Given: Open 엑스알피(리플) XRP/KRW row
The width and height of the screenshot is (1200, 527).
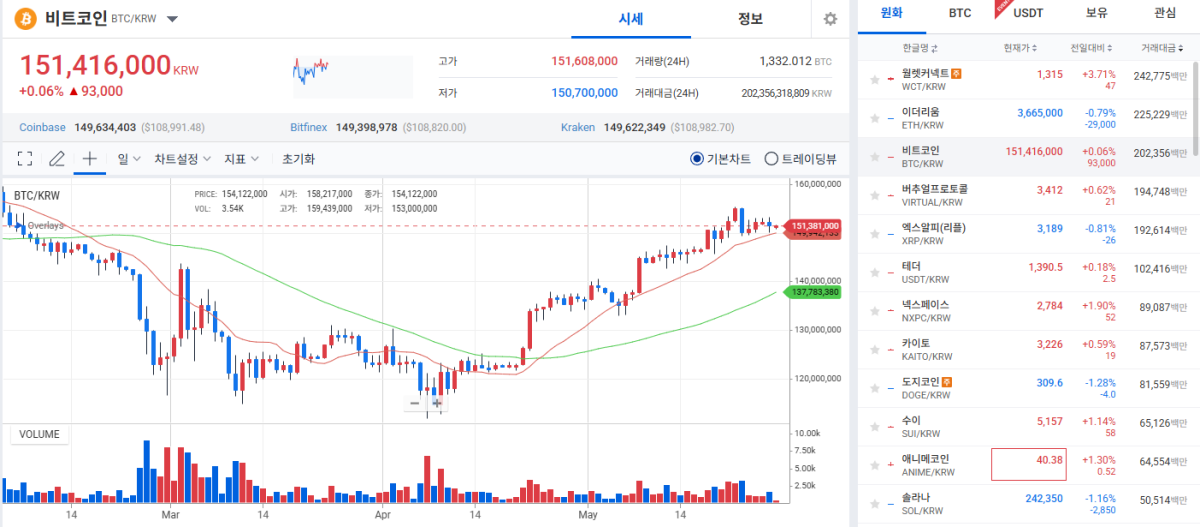Looking at the screenshot, I should [1024, 233].
